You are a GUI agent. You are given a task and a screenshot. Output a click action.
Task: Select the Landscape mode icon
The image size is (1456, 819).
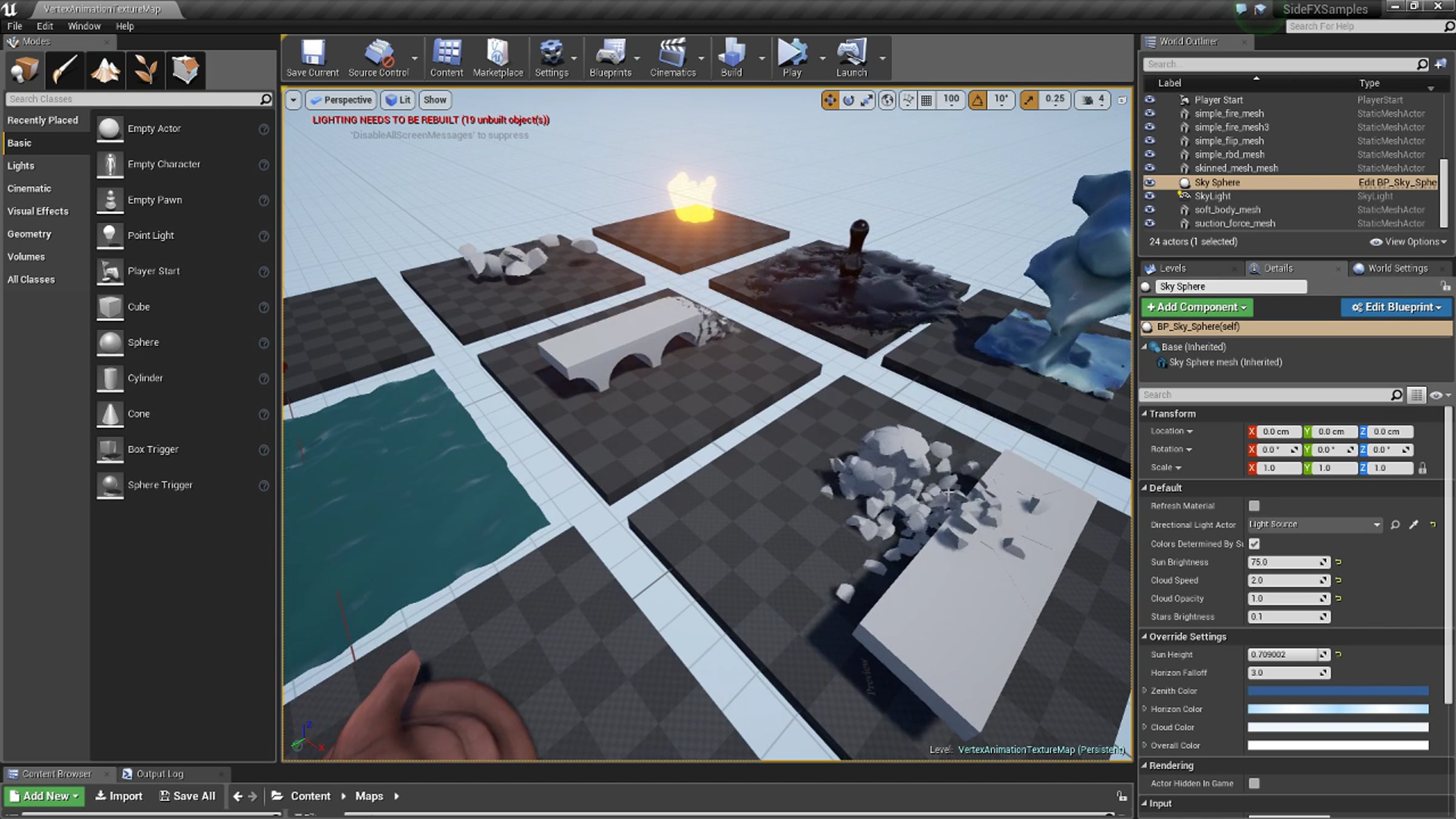click(x=105, y=70)
